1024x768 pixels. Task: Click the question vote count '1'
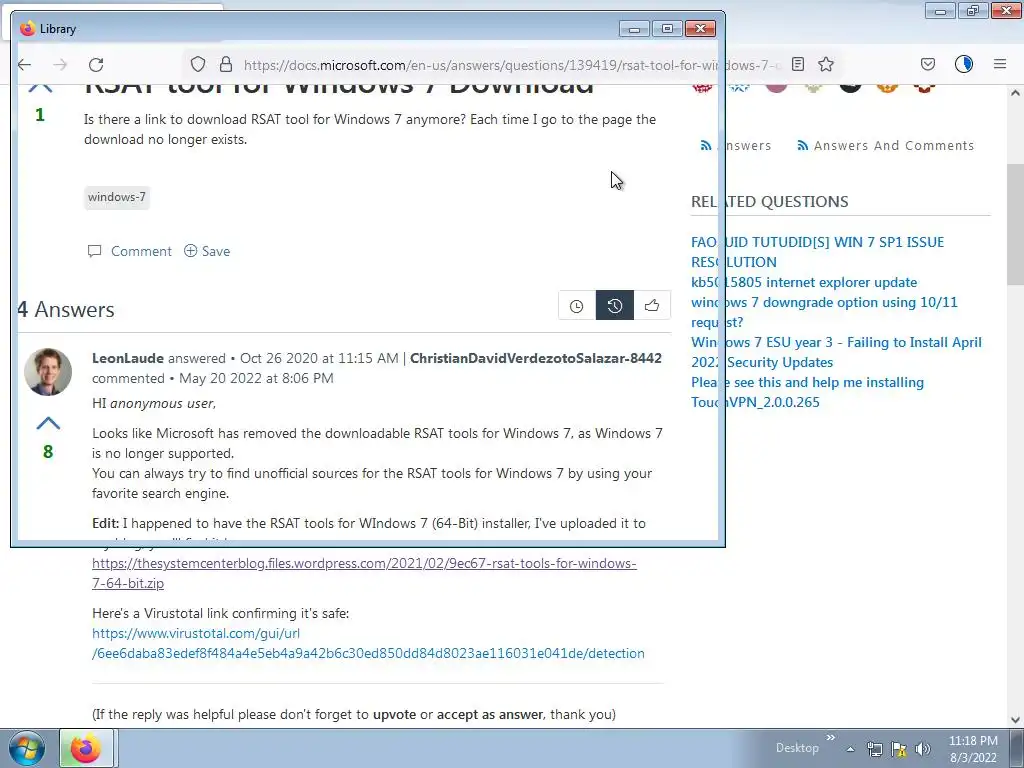[x=40, y=115]
